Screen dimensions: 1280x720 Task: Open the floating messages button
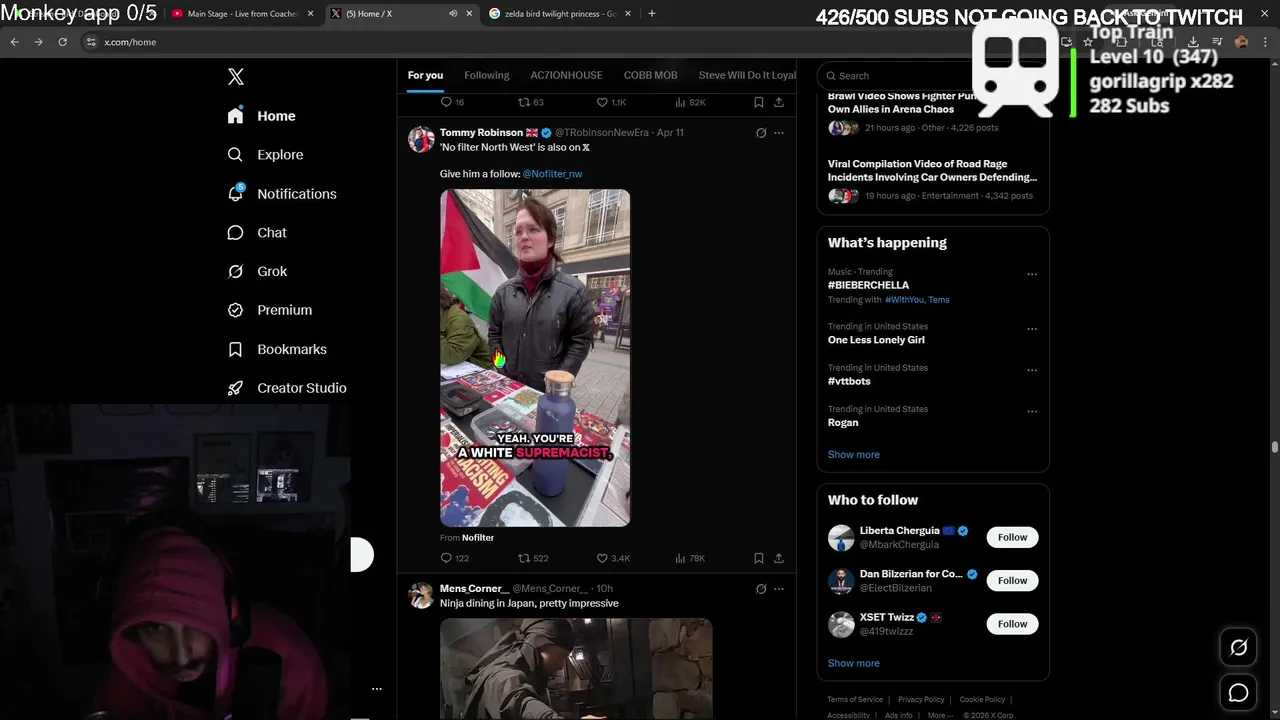click(1238, 693)
